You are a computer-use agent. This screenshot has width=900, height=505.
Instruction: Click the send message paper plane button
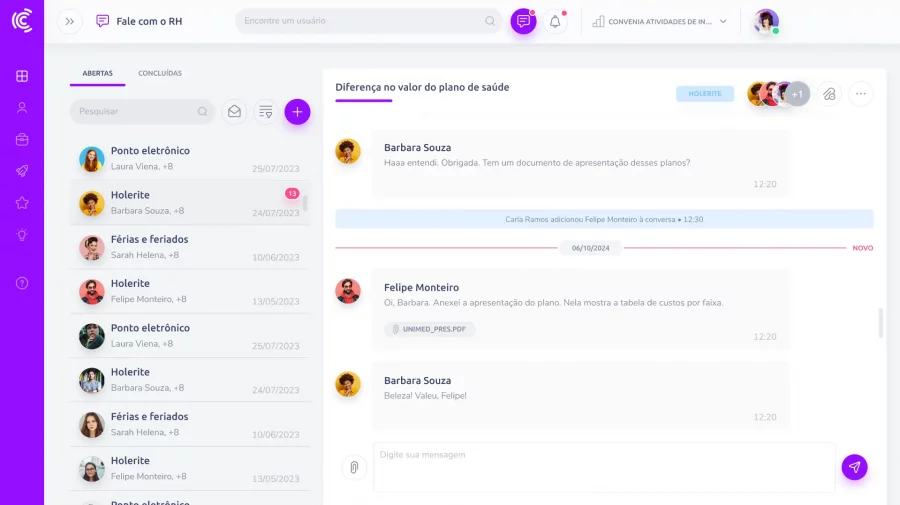coord(854,467)
